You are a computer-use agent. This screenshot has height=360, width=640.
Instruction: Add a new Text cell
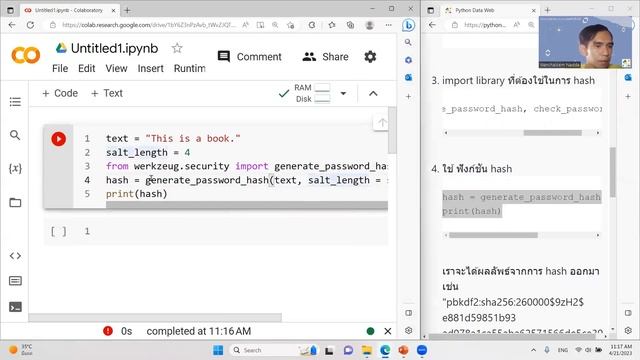[x=107, y=93]
